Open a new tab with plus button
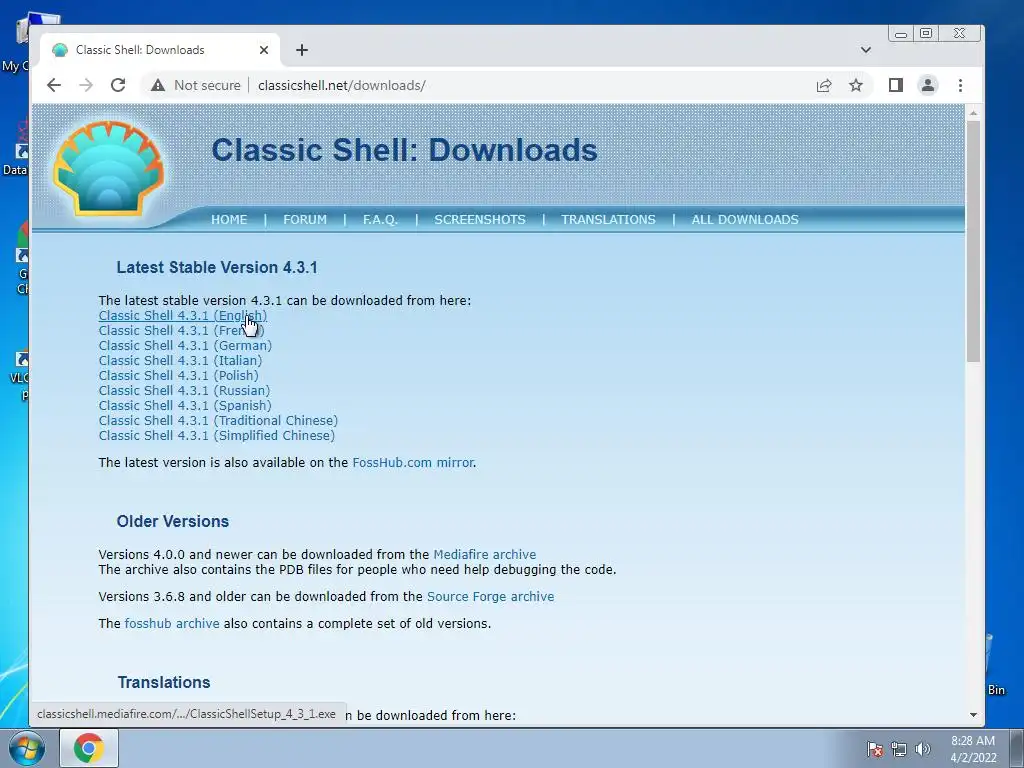 pos(302,50)
